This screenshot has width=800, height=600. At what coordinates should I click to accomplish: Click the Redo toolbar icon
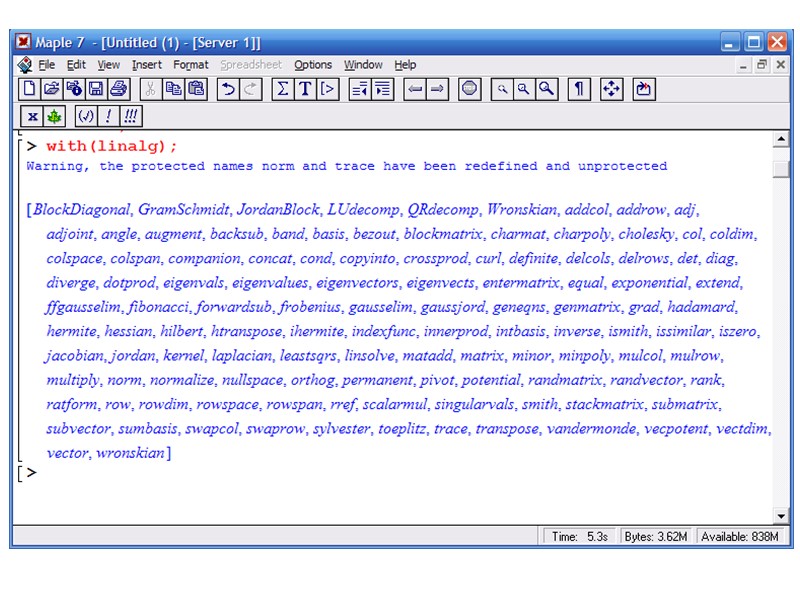[x=251, y=89]
